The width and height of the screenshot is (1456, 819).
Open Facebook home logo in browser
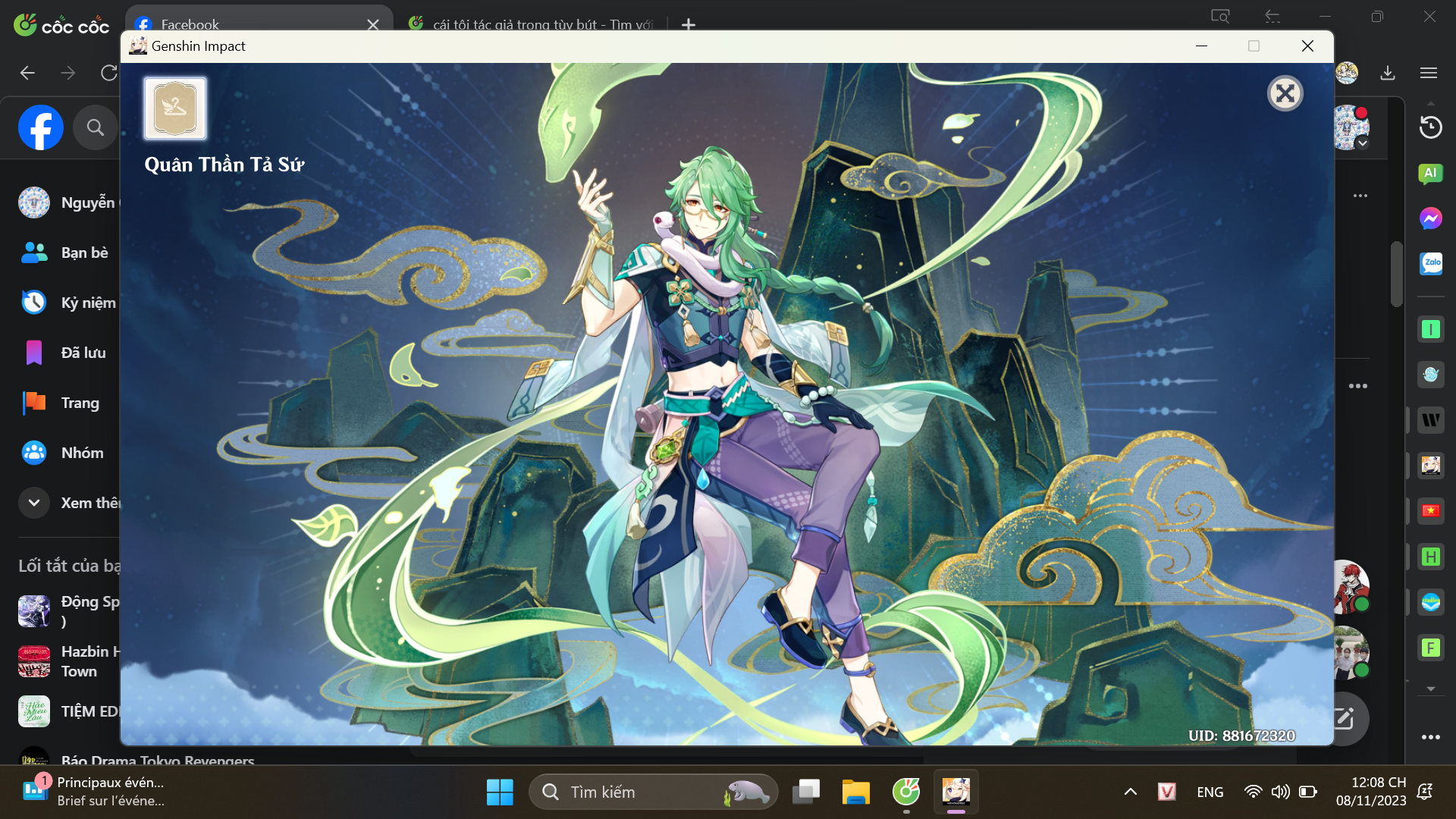(41, 127)
